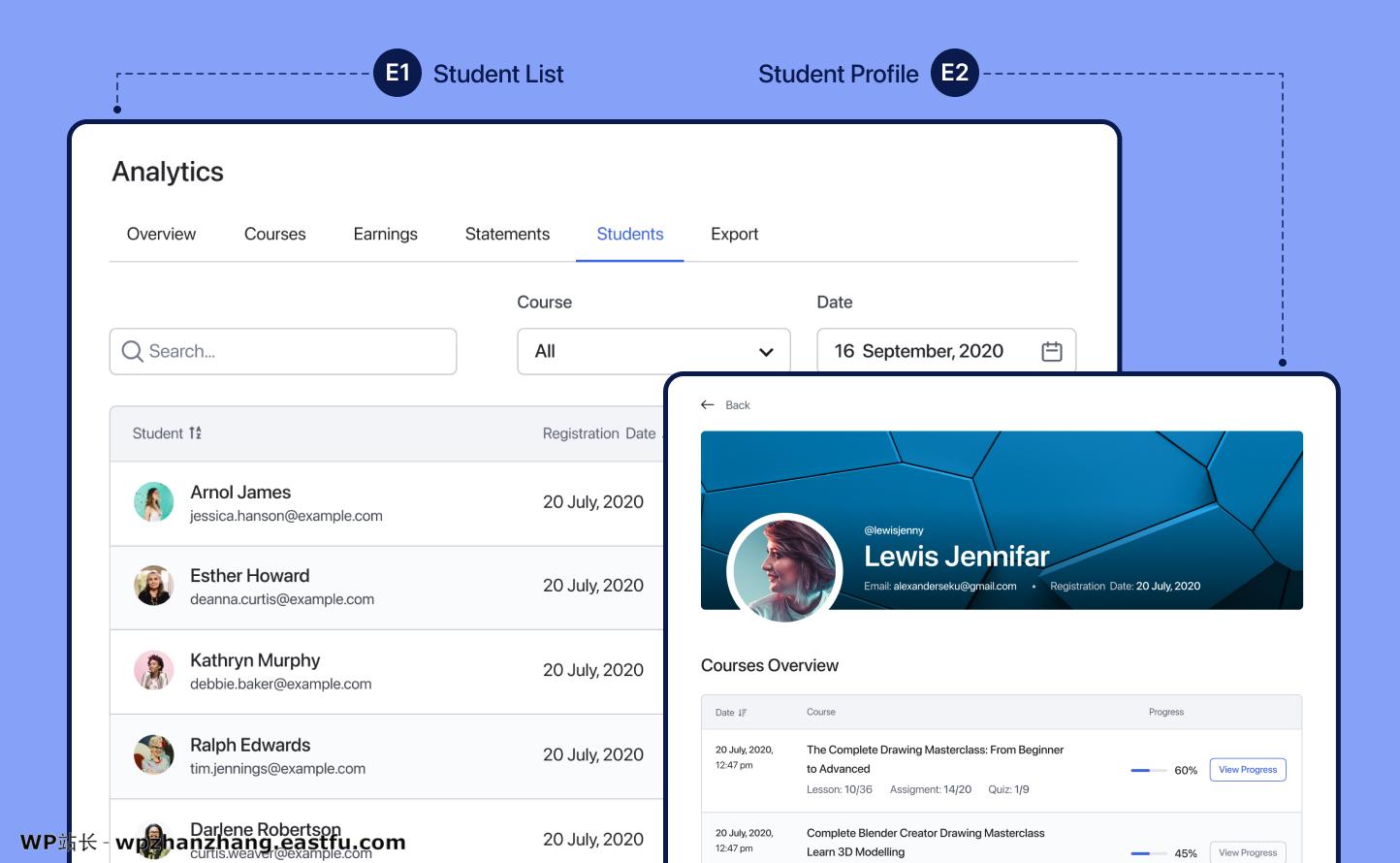Click inside the Search input field
Viewport: 1400px width, 863px height.
point(281,351)
